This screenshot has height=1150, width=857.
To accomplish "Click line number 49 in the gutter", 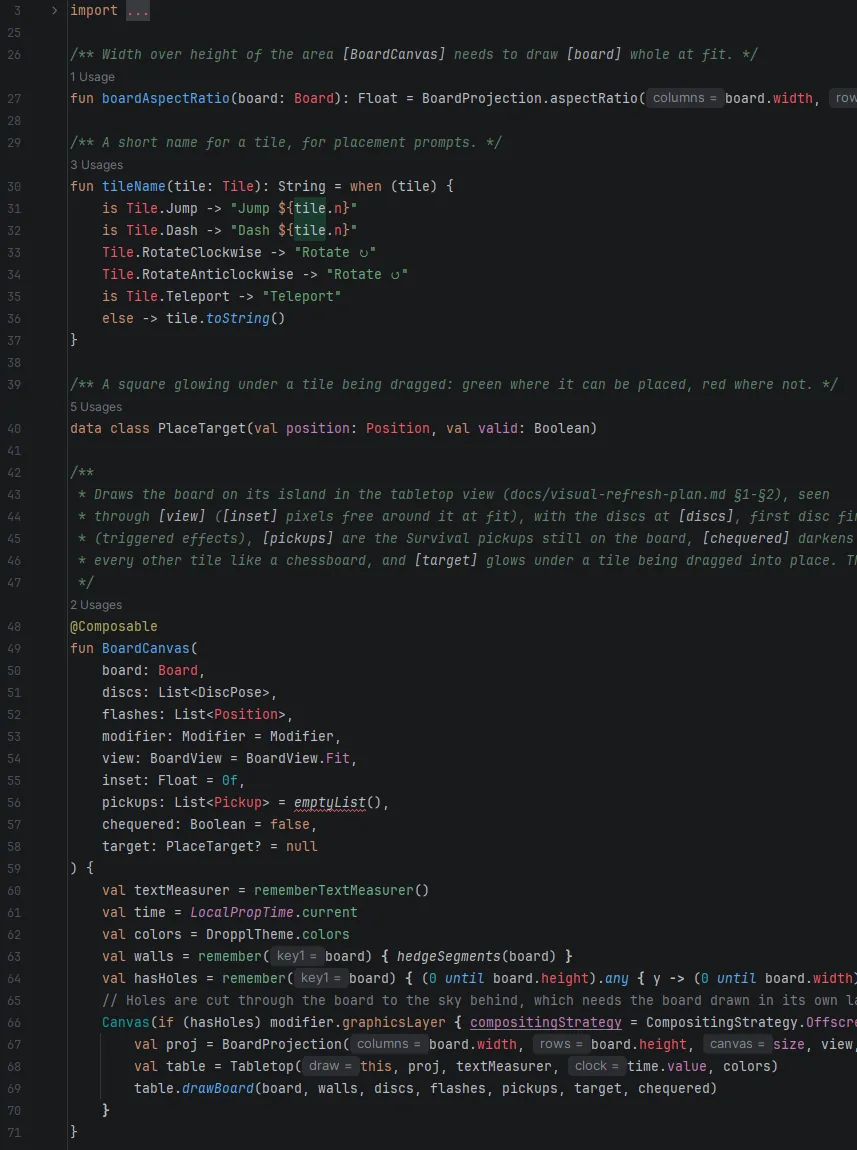I will [x=14, y=648].
